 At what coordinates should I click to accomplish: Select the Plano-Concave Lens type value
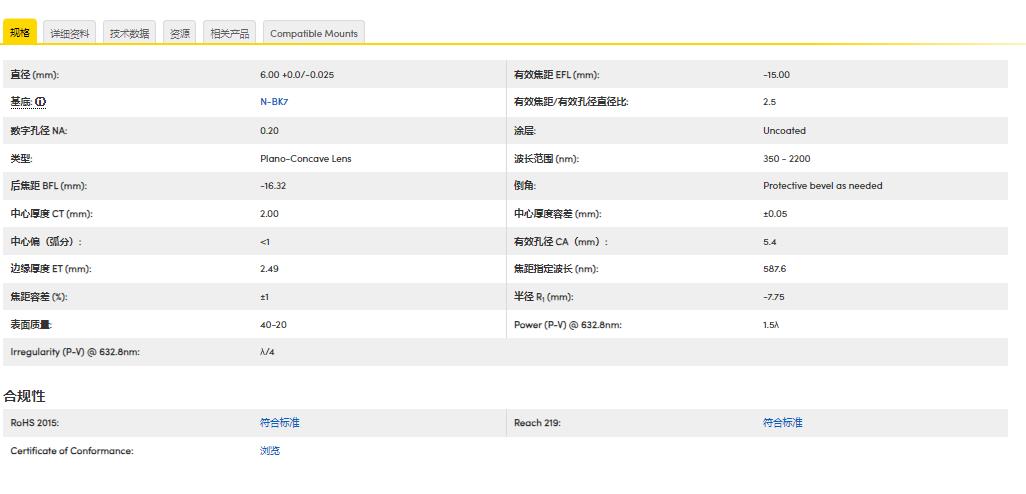pos(305,158)
